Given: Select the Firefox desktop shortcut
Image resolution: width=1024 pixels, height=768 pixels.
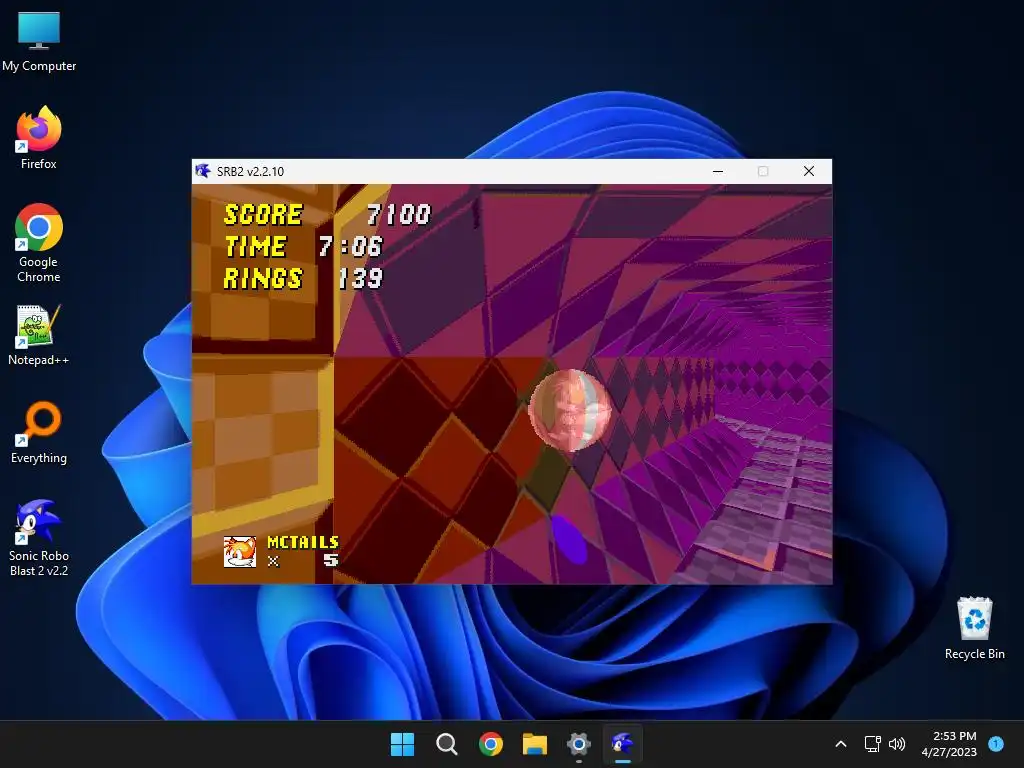Looking at the screenshot, I should pyautogui.click(x=39, y=138).
